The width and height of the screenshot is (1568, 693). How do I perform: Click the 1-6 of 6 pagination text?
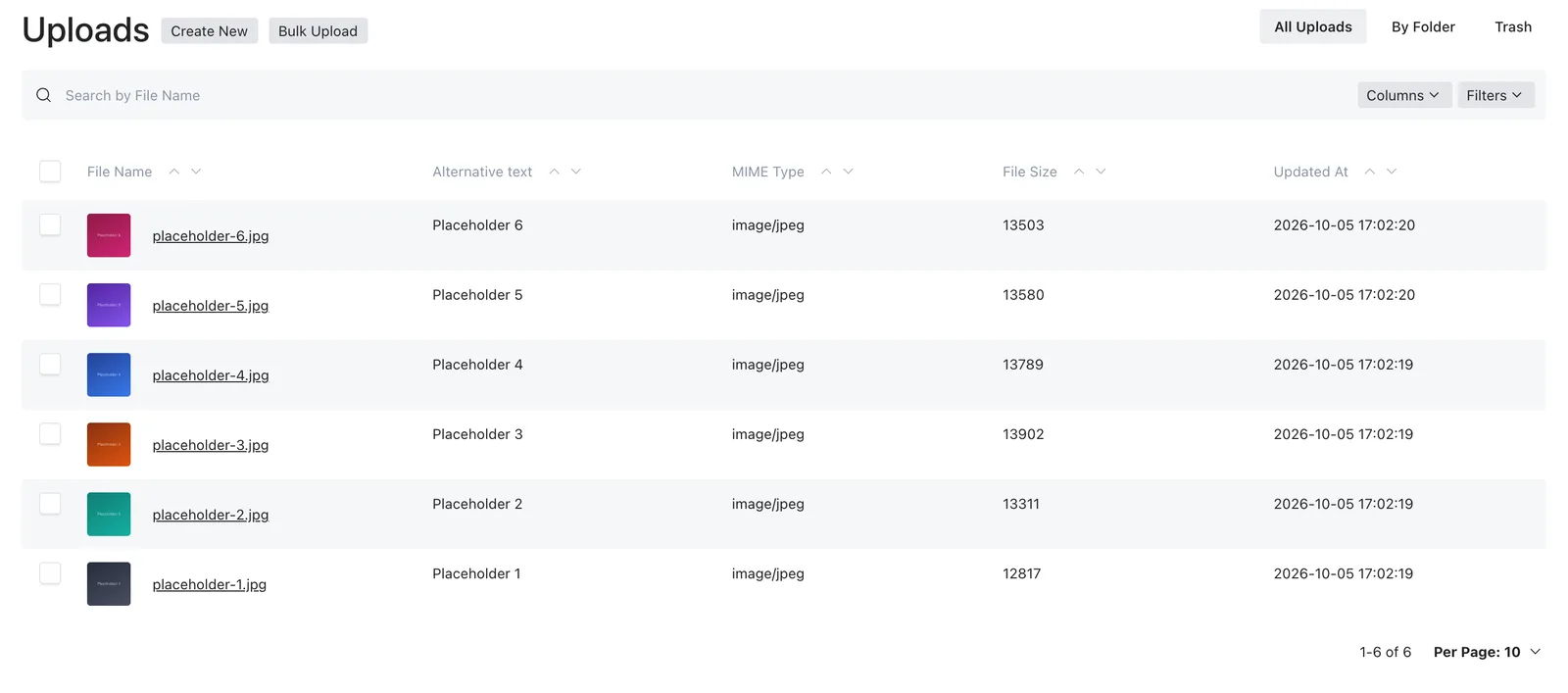(x=1385, y=652)
